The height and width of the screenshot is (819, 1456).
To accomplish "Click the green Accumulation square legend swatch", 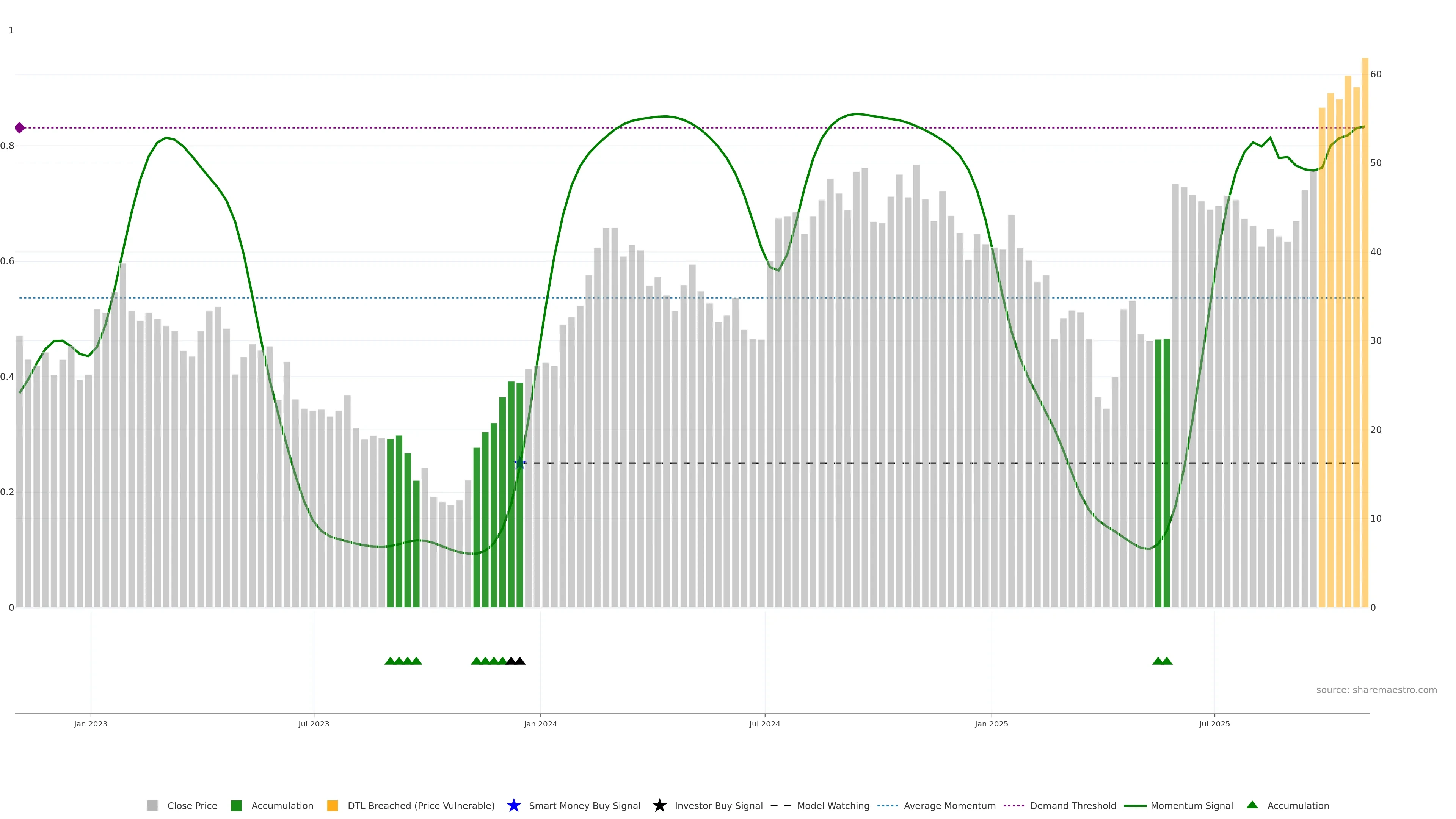I will tap(236, 805).
